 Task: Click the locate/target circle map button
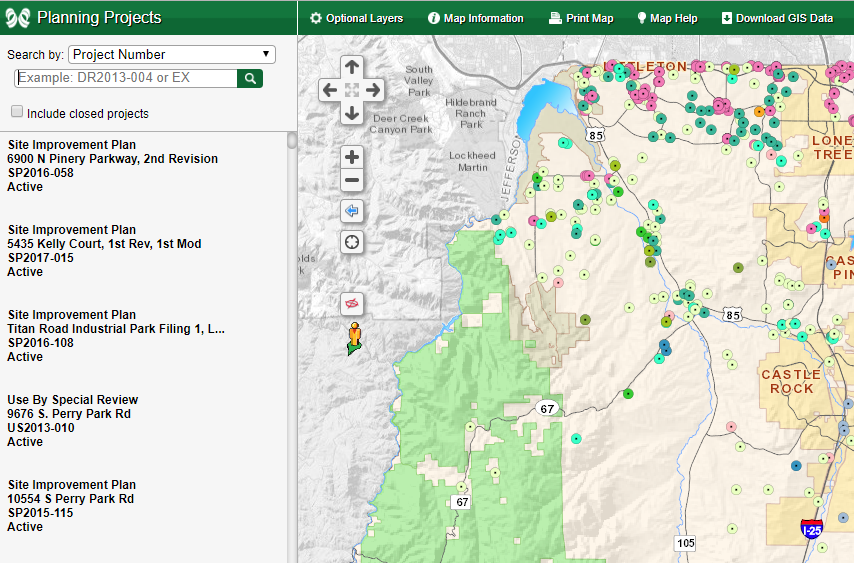[352, 242]
